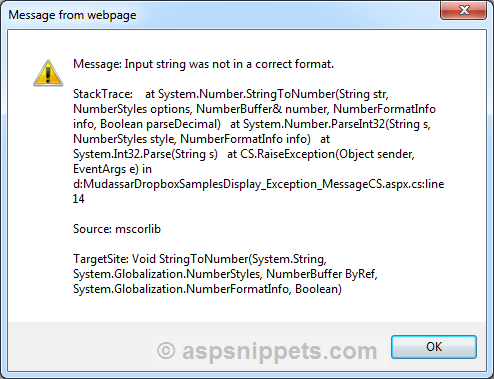Close the Message from webpage dialog
Viewport: 494px width, 379px height.
[x=463, y=10]
